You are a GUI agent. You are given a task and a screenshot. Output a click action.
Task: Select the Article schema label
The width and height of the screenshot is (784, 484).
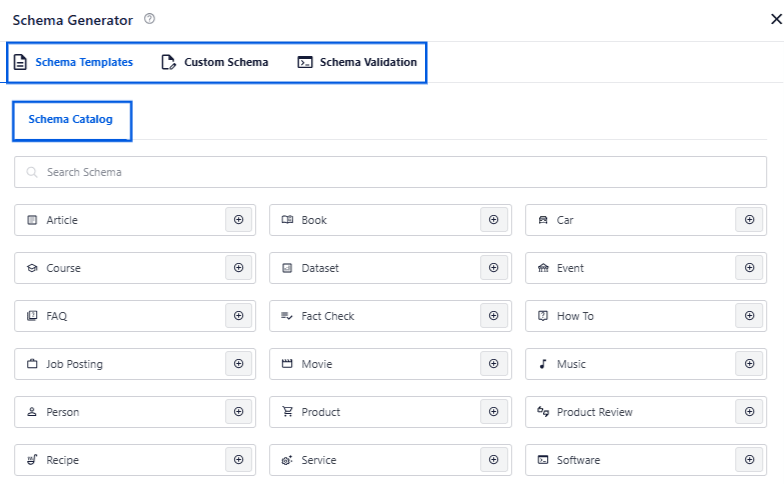[62, 220]
